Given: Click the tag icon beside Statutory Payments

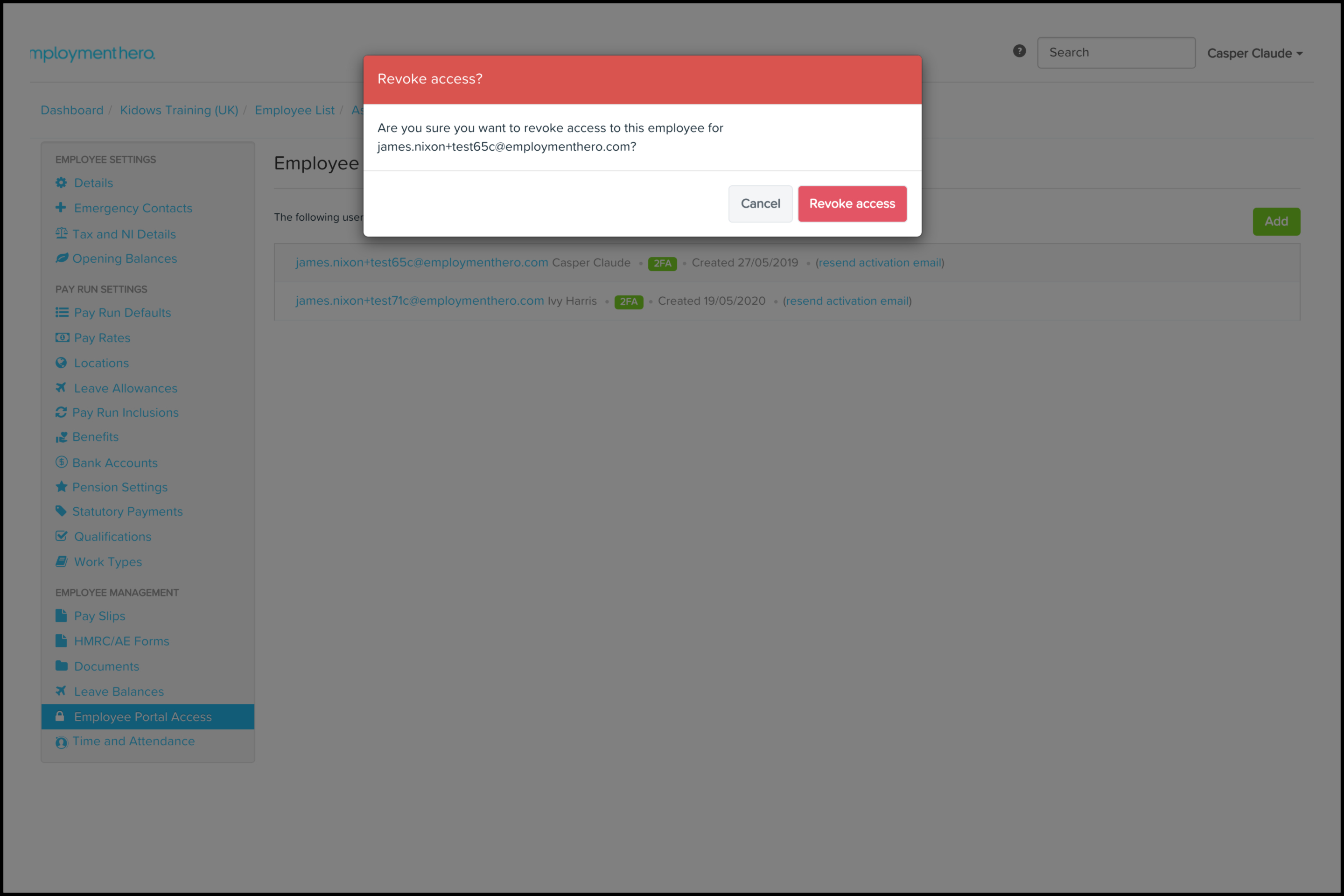Looking at the screenshot, I should 61,511.
